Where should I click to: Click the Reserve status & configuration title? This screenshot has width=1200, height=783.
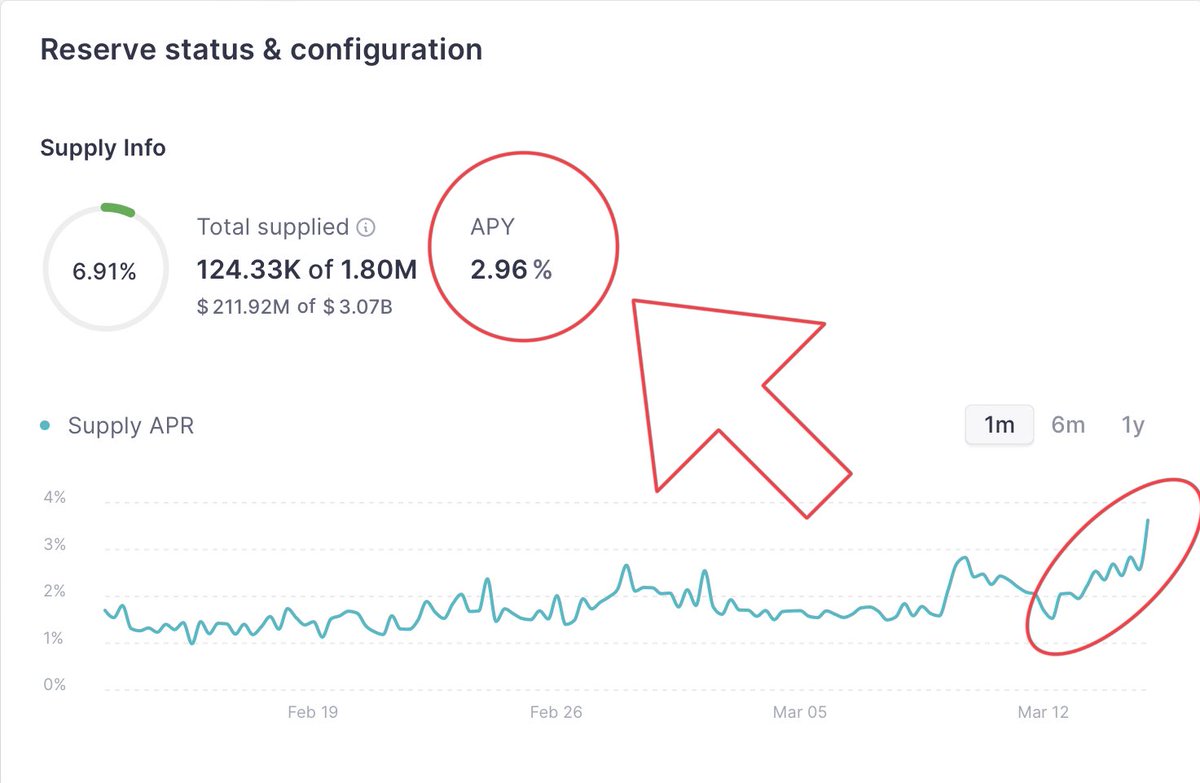(x=261, y=49)
